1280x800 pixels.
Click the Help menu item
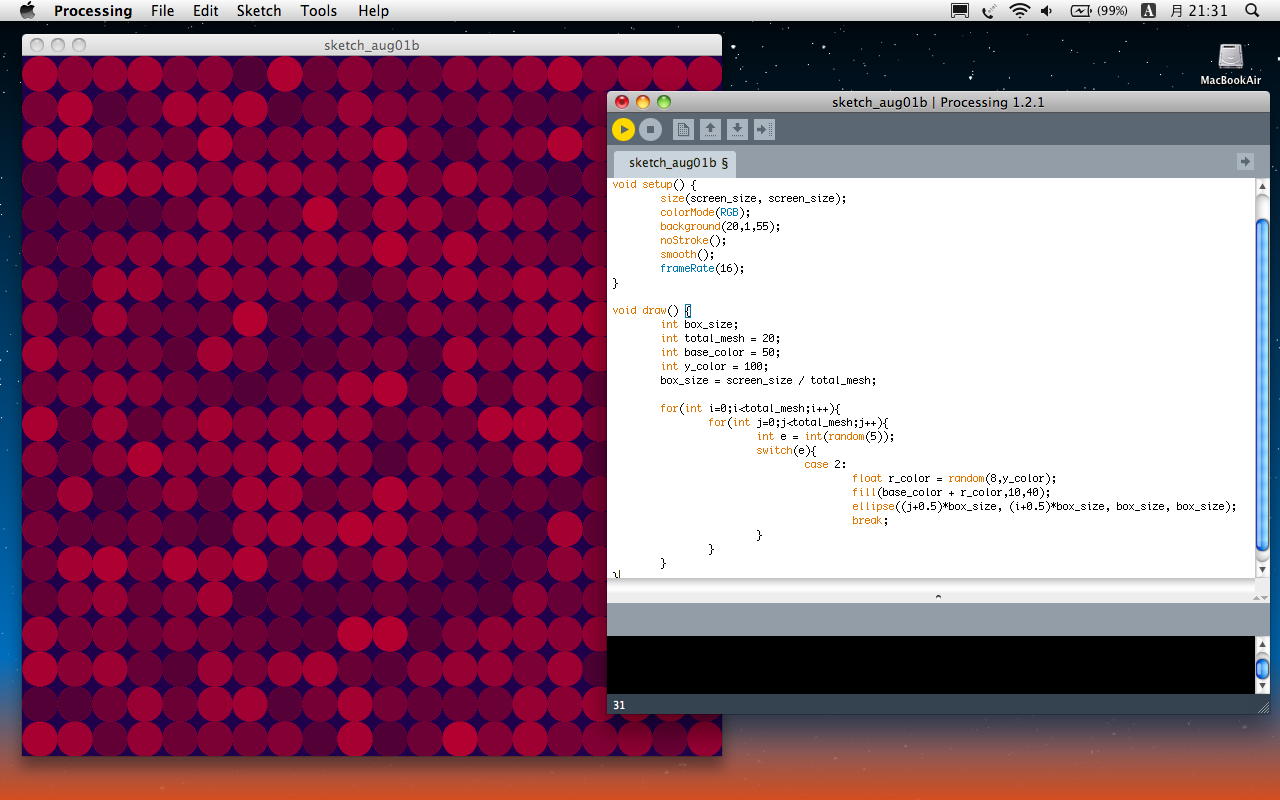tap(373, 11)
